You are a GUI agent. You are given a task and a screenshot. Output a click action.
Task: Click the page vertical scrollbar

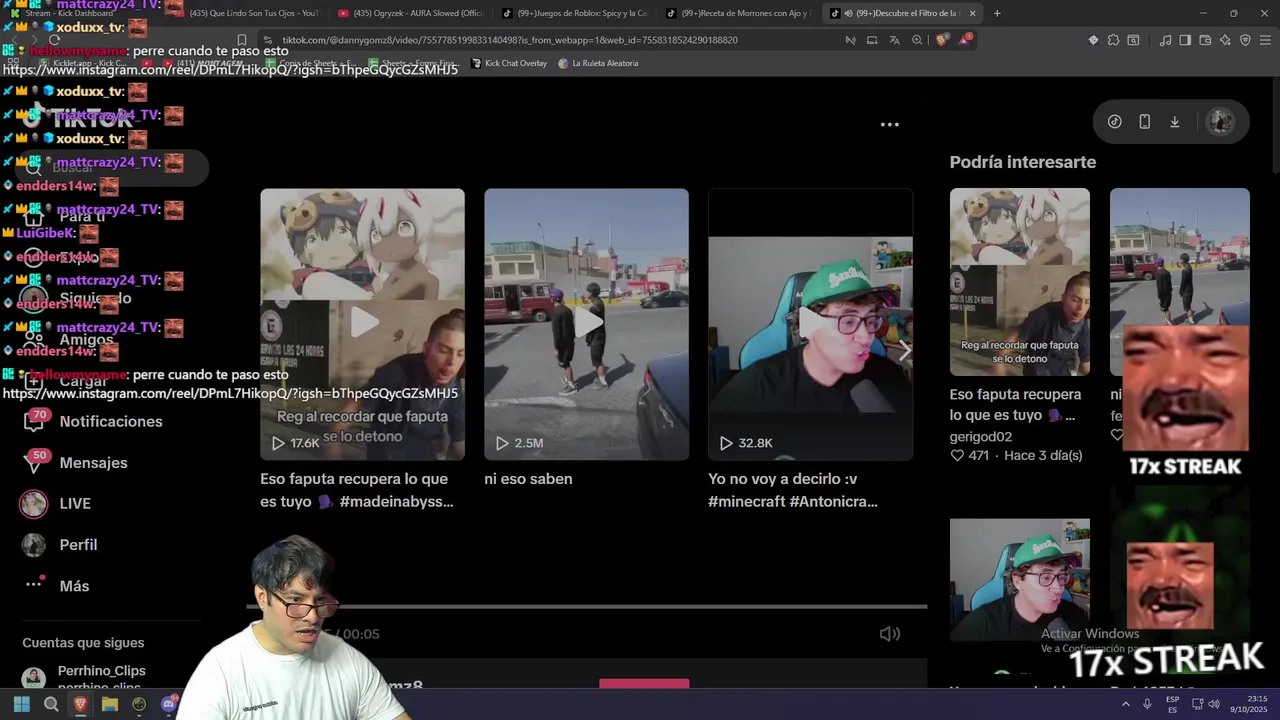[x=1275, y=125]
